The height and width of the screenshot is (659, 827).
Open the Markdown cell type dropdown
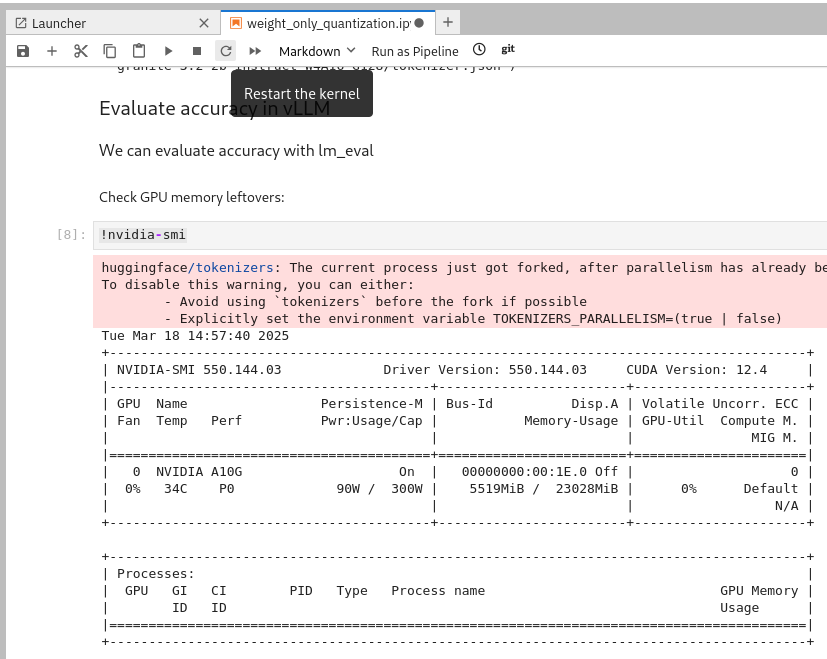317,51
